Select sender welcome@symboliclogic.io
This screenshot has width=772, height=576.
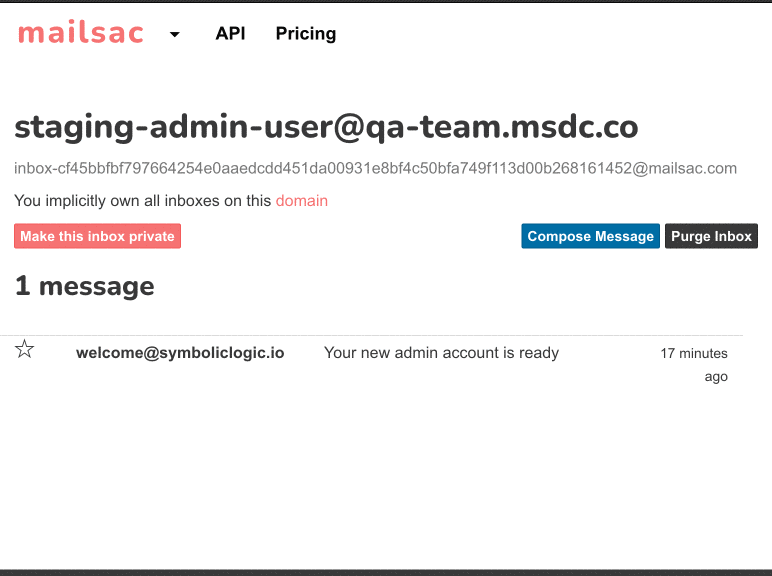pos(180,353)
